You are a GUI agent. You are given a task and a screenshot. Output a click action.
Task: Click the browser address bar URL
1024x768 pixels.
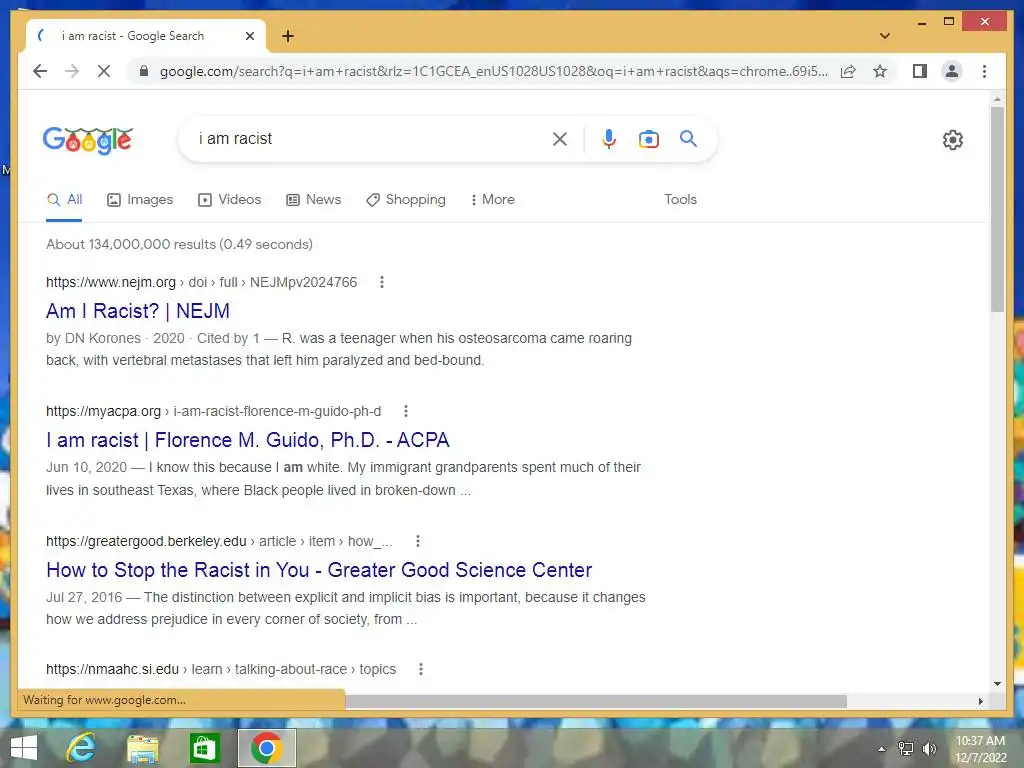[x=493, y=71]
